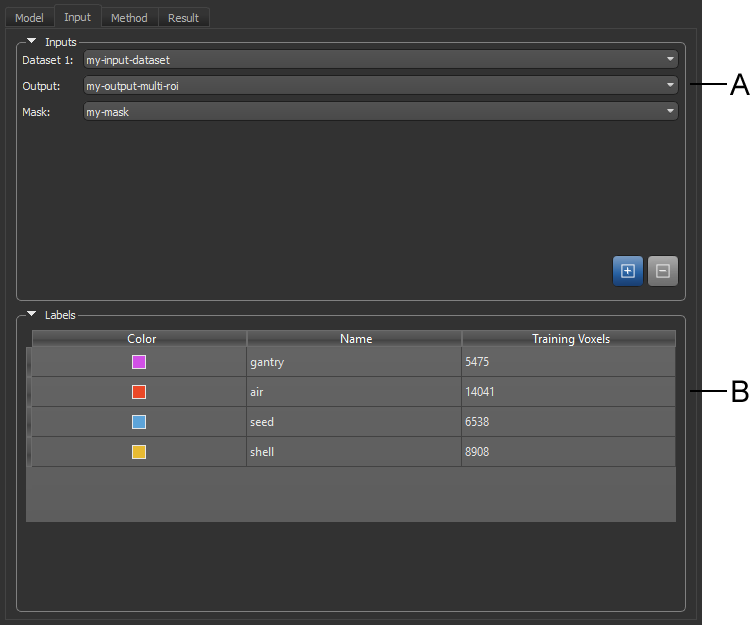Collapse the Labels section triangle
Screen dimensions: 750x625
pyautogui.click(x=32, y=315)
